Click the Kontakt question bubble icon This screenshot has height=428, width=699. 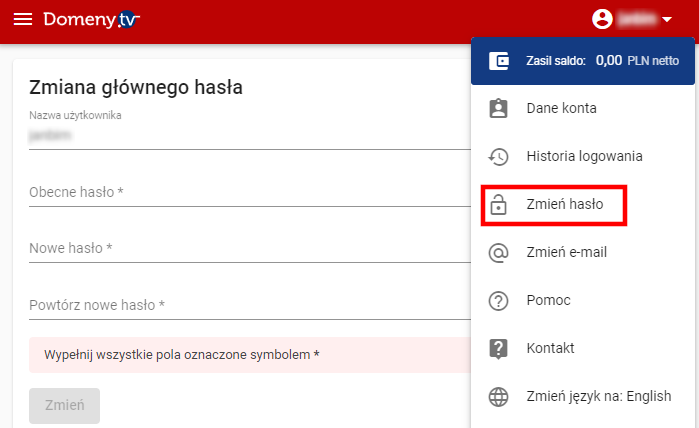coord(498,348)
